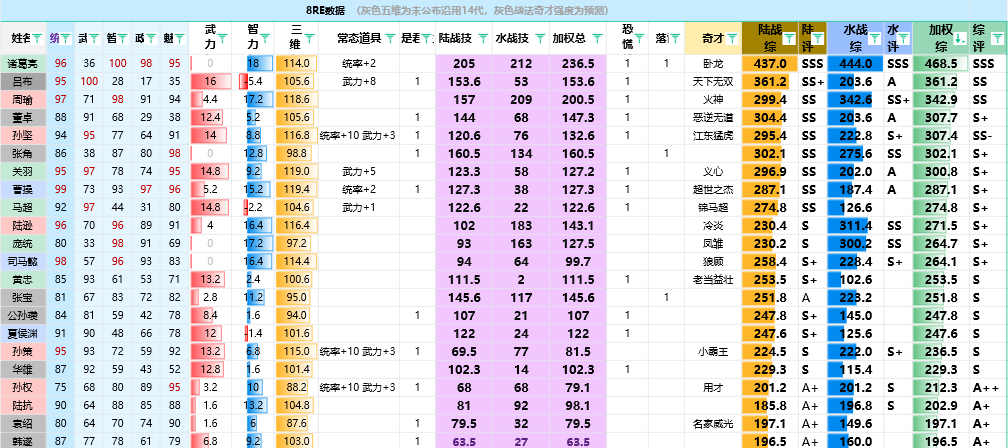Open the 综评 column filter

tap(1000, 39)
